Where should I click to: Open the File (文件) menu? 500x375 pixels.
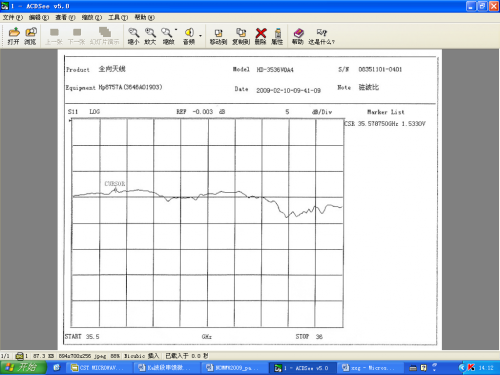coord(13,17)
